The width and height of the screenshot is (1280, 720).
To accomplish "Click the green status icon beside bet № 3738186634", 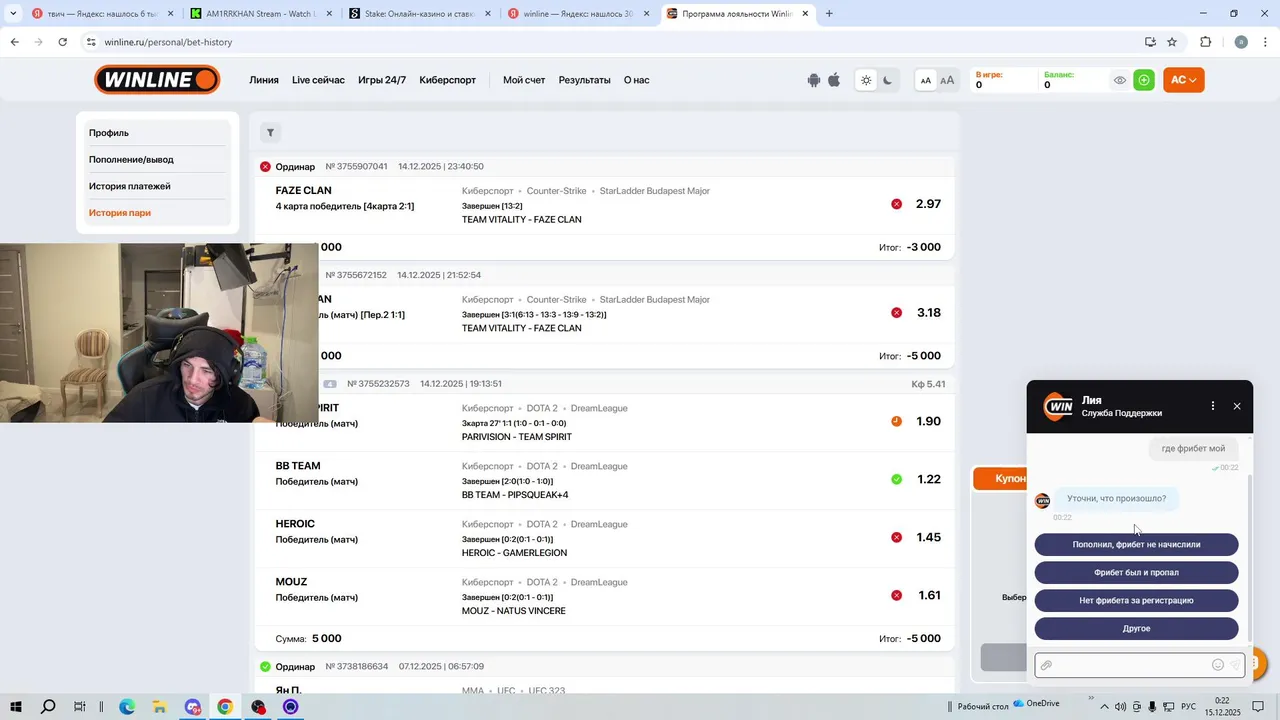I will (265, 667).
